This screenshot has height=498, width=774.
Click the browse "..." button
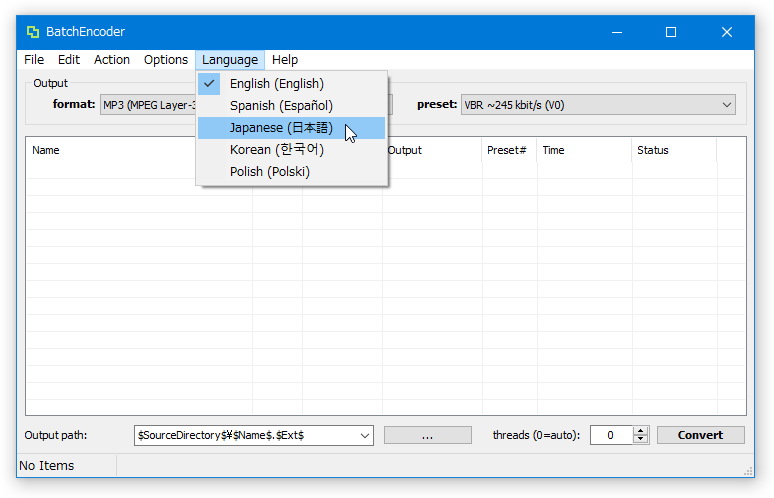427,435
